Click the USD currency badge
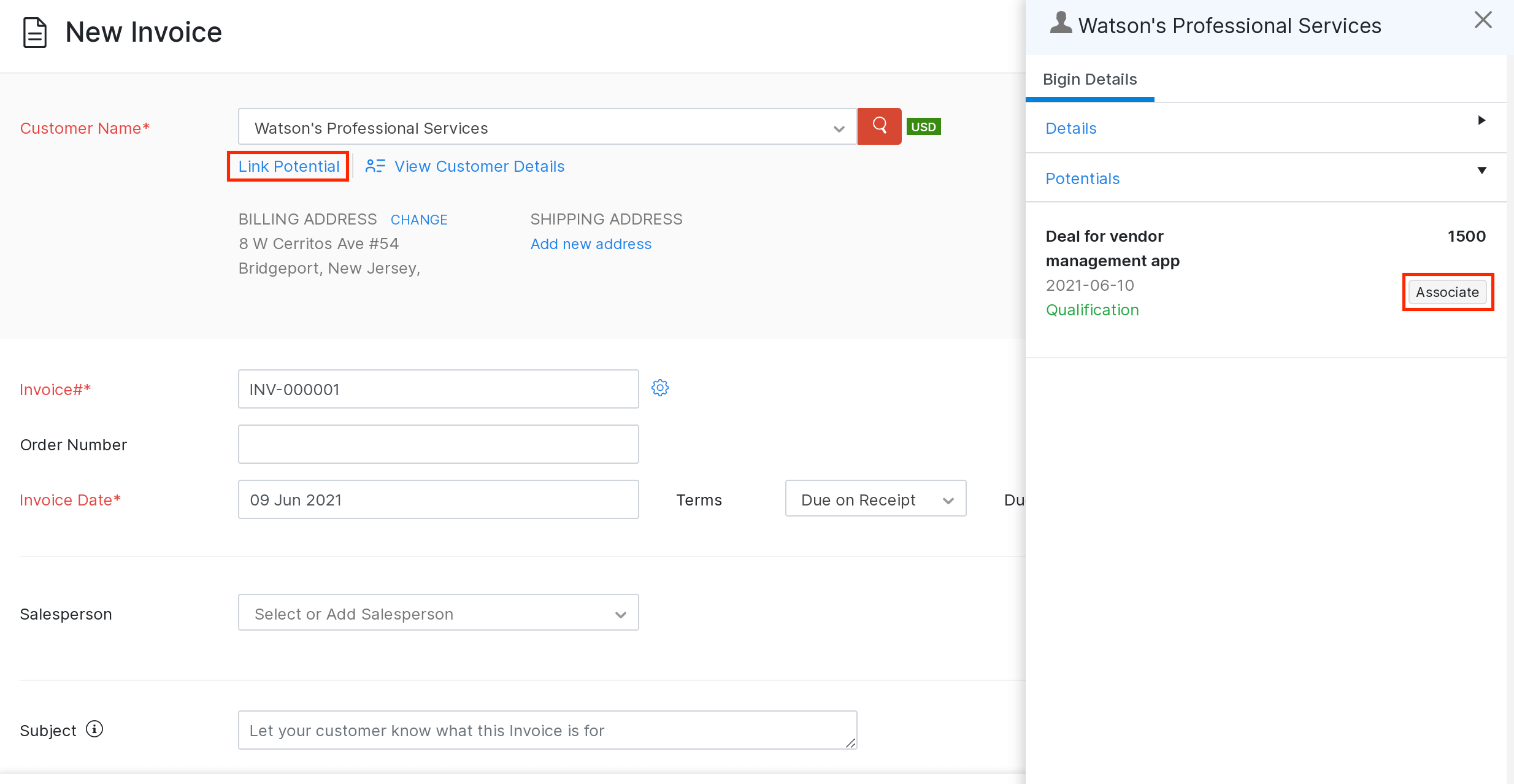Image resolution: width=1514 pixels, height=784 pixels. tap(923, 127)
